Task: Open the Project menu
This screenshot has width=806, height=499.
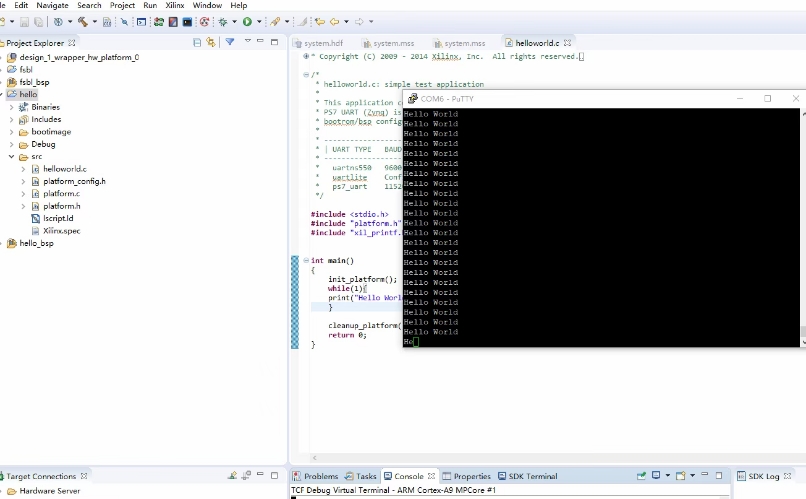Action: tap(122, 5)
